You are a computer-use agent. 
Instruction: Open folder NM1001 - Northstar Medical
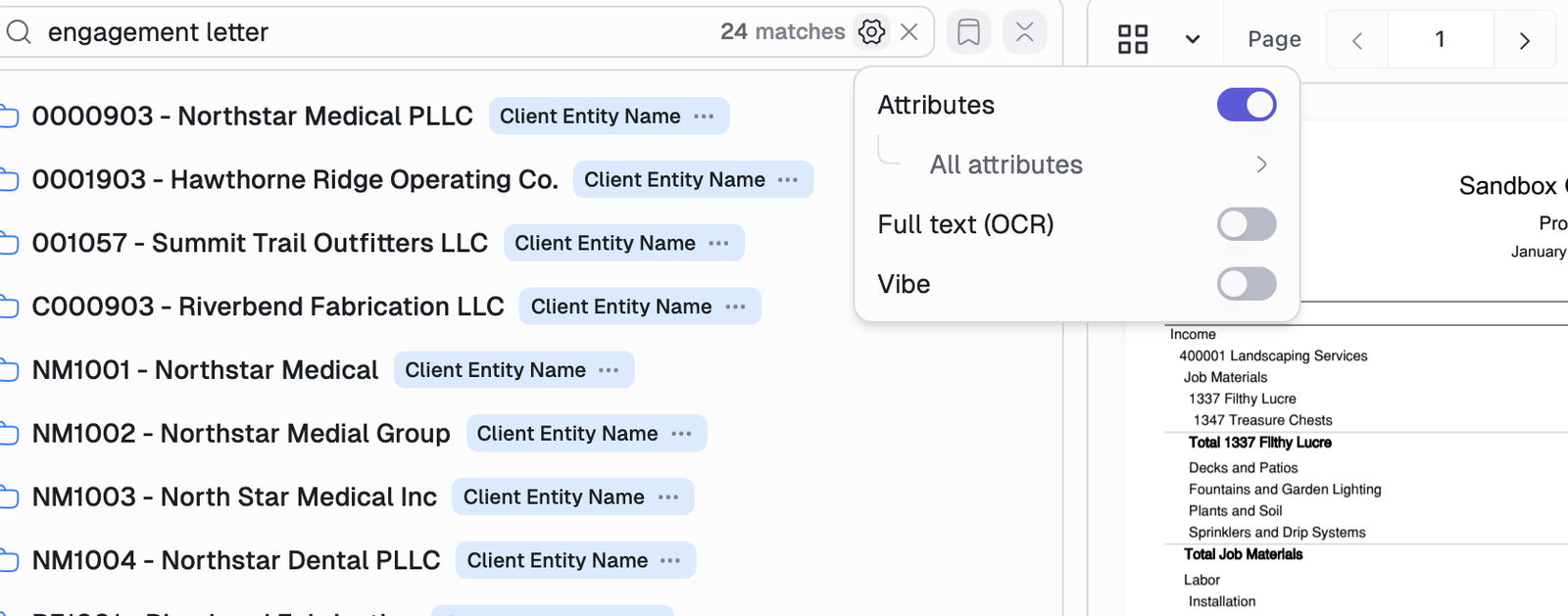point(205,370)
